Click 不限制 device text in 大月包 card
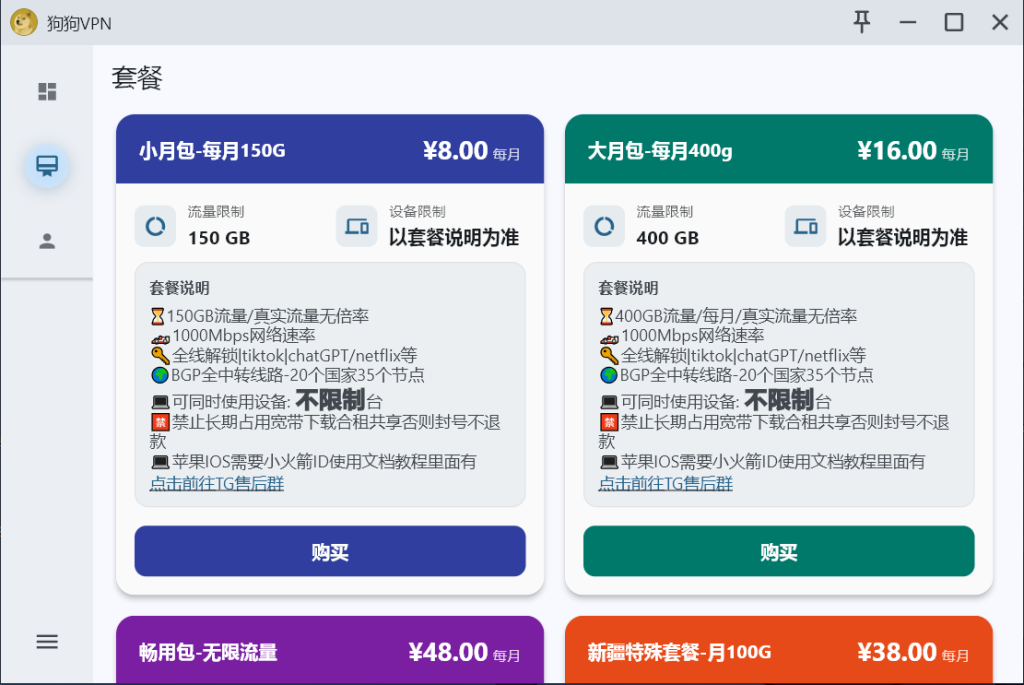The height and width of the screenshot is (685, 1024). [778, 400]
